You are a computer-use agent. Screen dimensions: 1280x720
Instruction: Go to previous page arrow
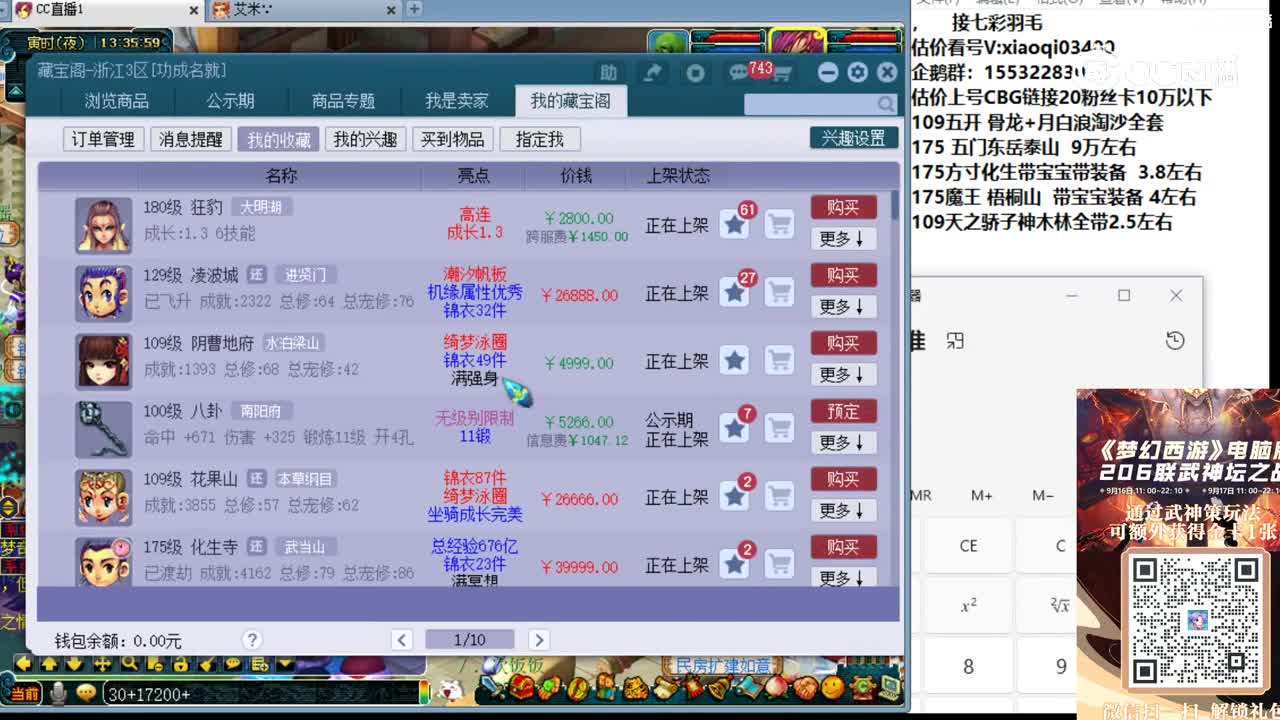click(402, 640)
